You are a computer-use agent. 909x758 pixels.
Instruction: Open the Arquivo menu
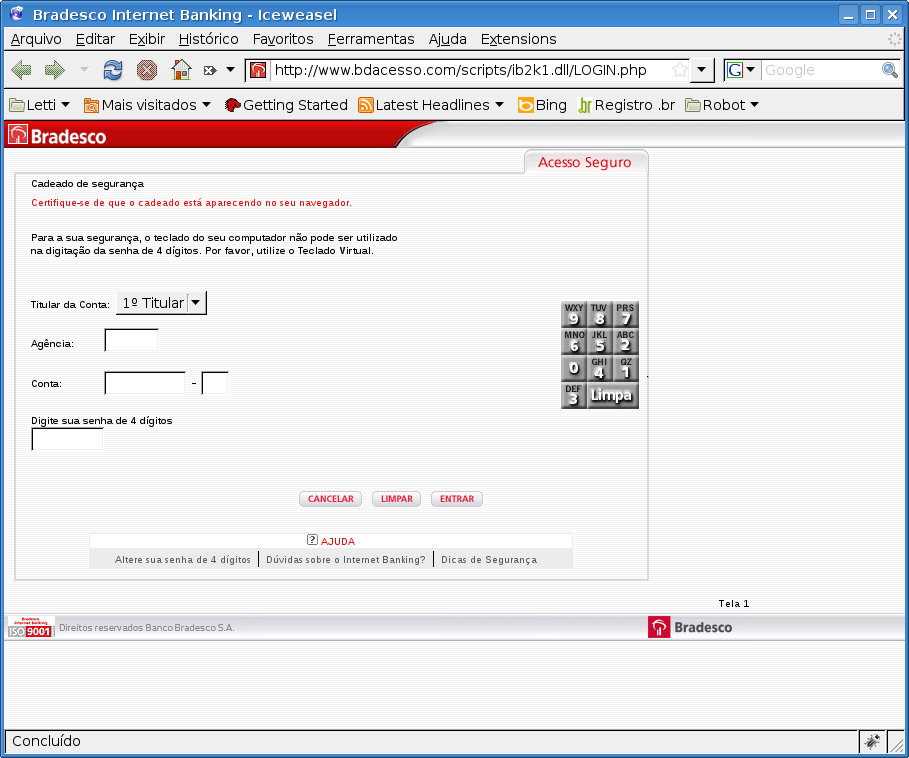point(36,39)
